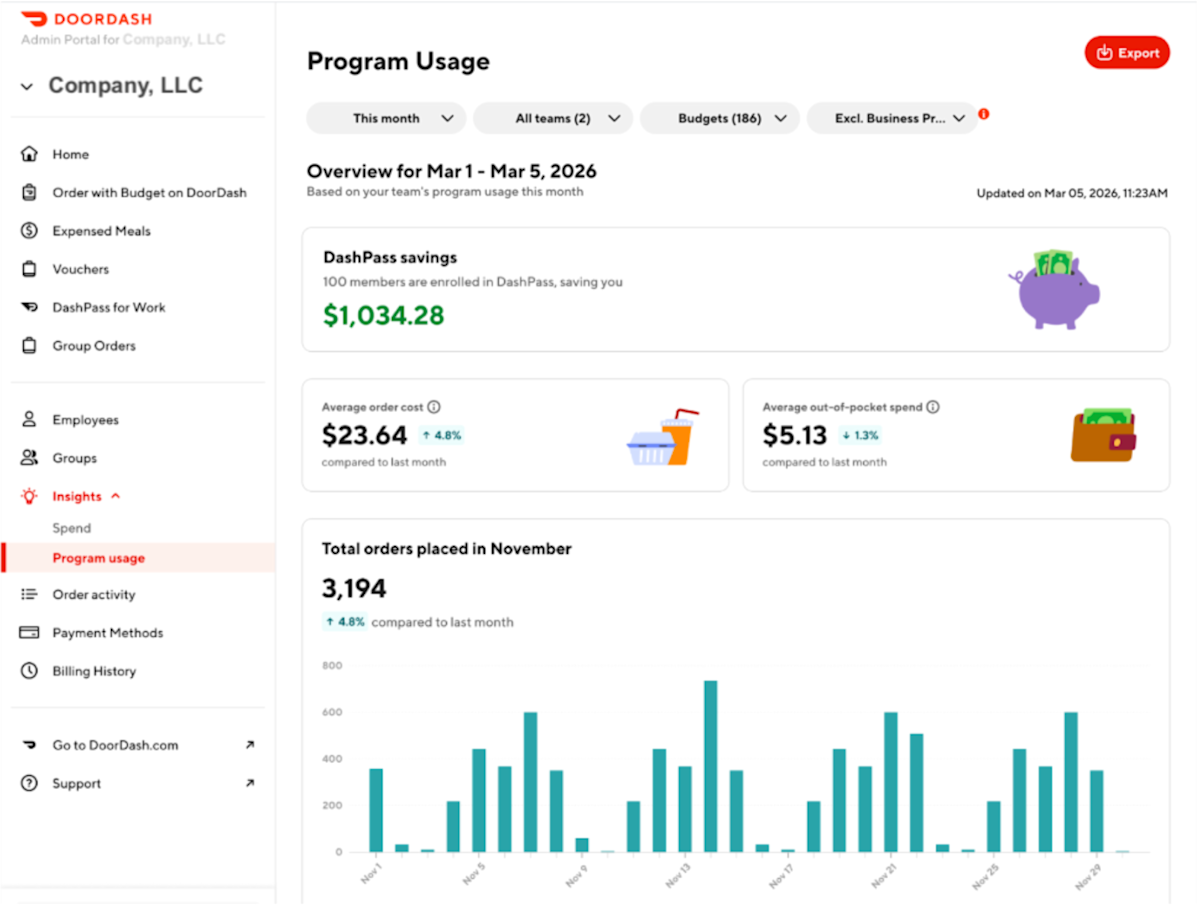The height and width of the screenshot is (920, 1200).
Task: Click the Vouchers icon in sidebar
Action: [29, 269]
